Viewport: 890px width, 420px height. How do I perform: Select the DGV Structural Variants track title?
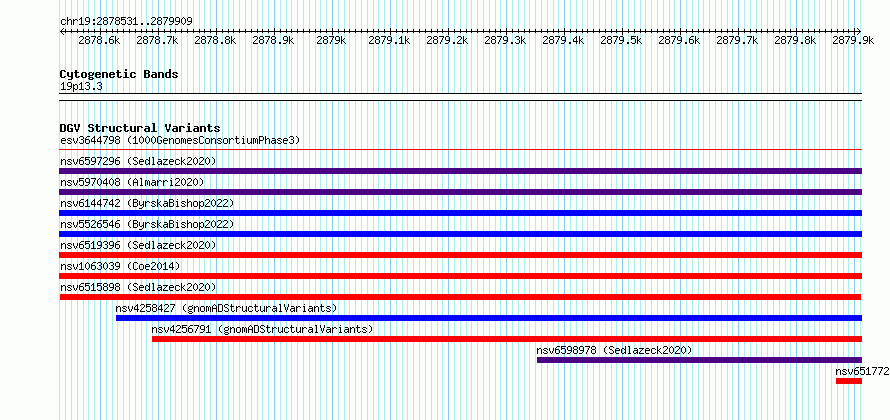click(x=140, y=128)
